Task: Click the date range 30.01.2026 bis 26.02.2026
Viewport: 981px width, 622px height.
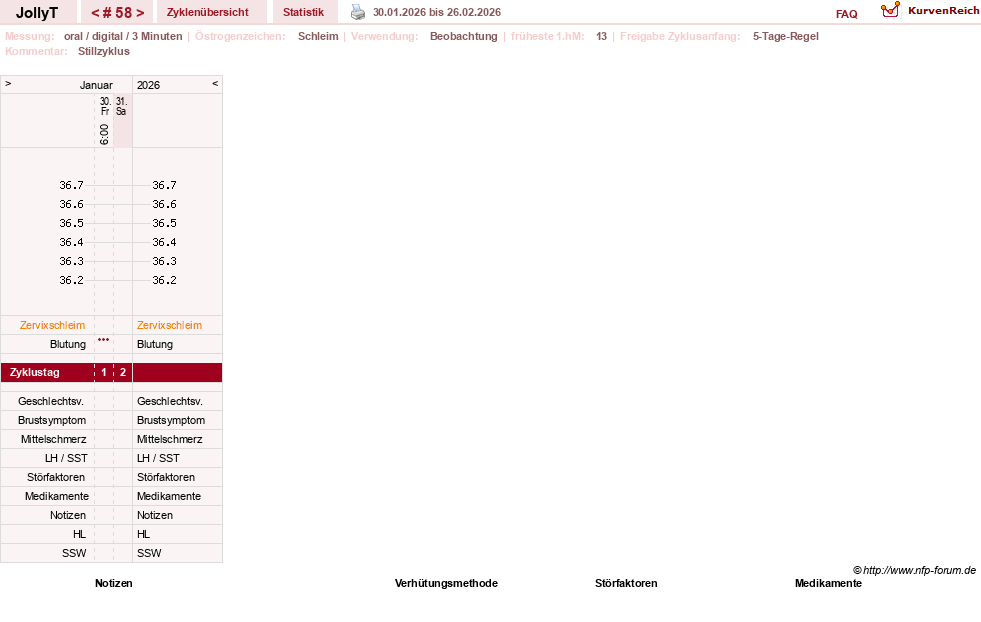Action: [x=437, y=13]
